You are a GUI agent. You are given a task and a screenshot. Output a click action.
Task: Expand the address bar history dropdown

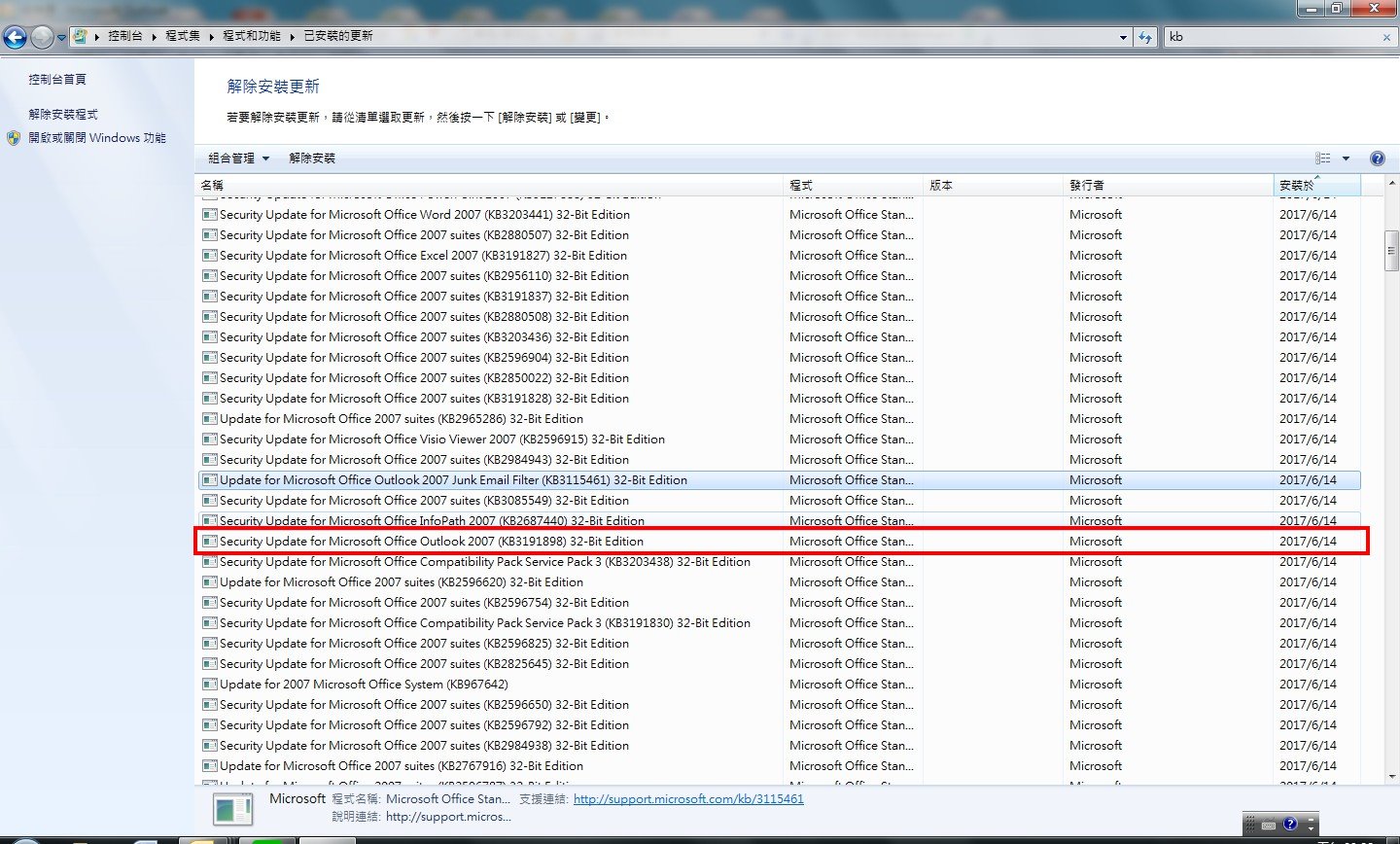(x=1123, y=37)
